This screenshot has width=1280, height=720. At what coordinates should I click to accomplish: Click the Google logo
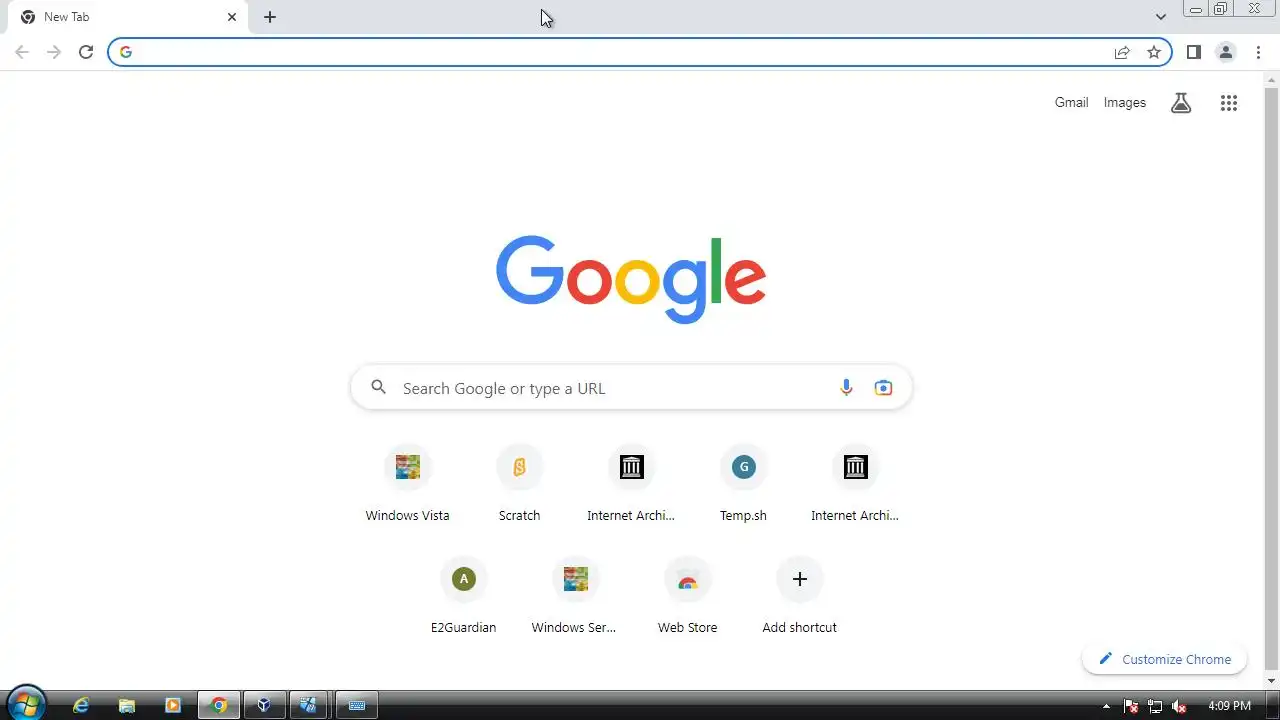point(631,279)
